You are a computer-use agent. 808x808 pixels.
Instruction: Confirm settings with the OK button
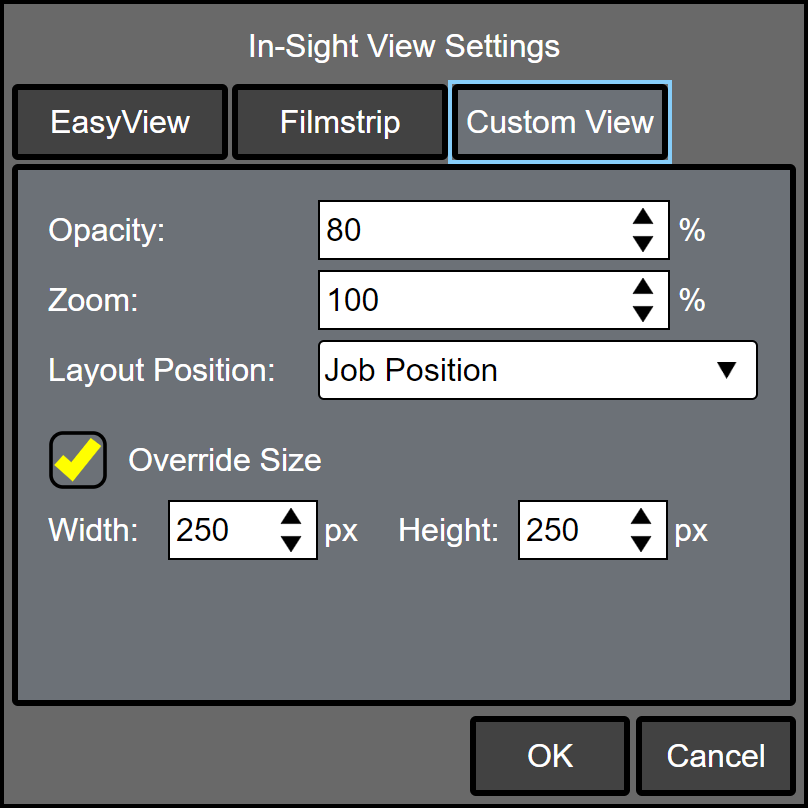pos(550,756)
